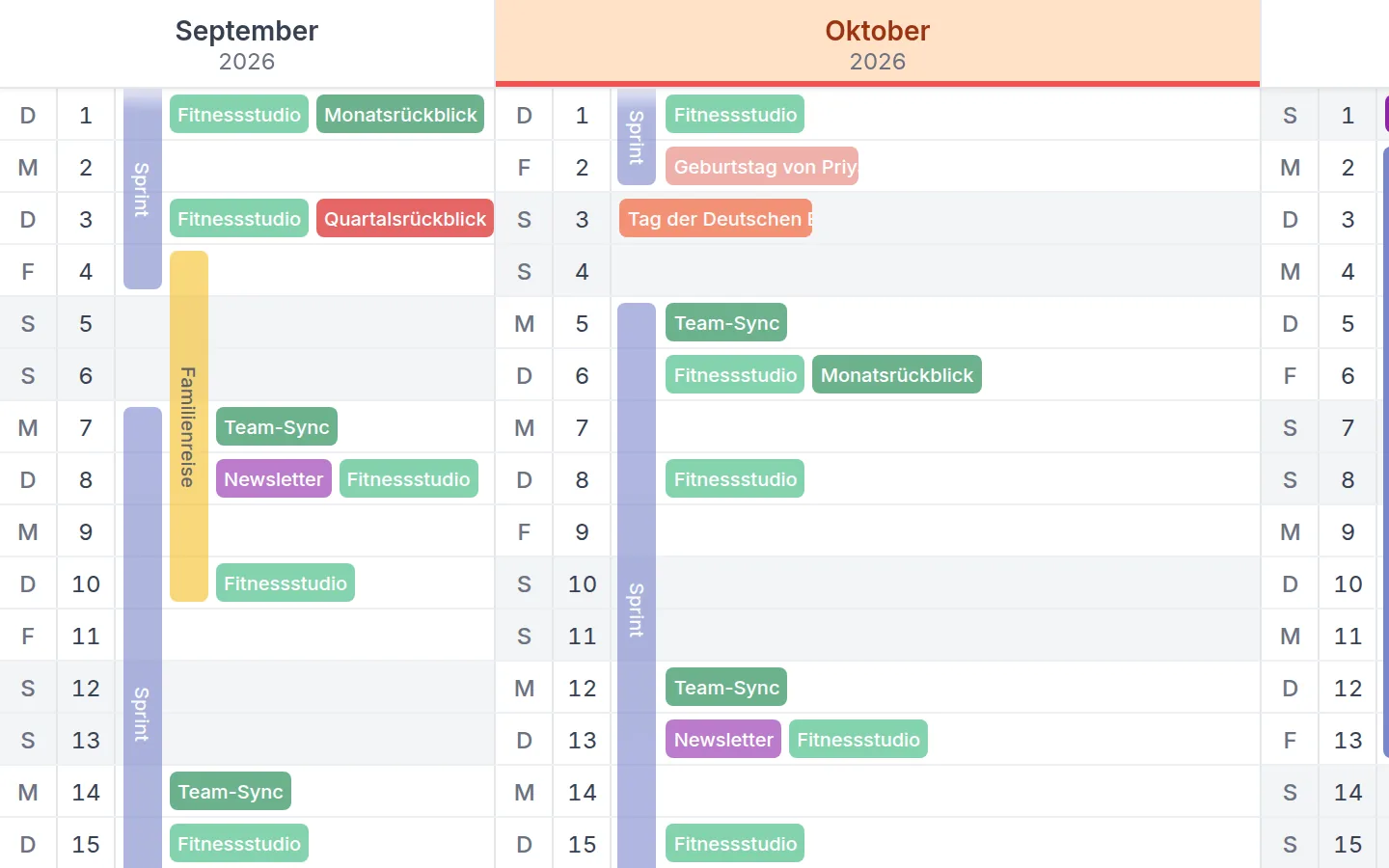Click the Newsletter event on October 13
Viewport: 1389px width, 868px height.
(723, 740)
